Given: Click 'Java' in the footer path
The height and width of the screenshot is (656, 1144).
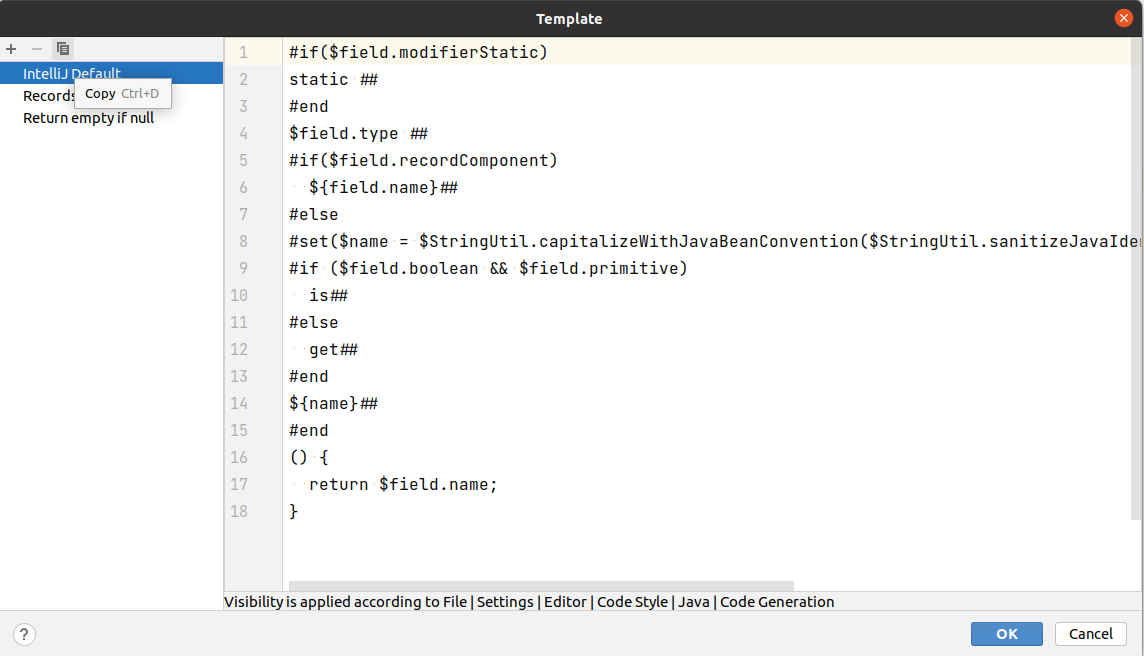Looking at the screenshot, I should coord(694,601).
